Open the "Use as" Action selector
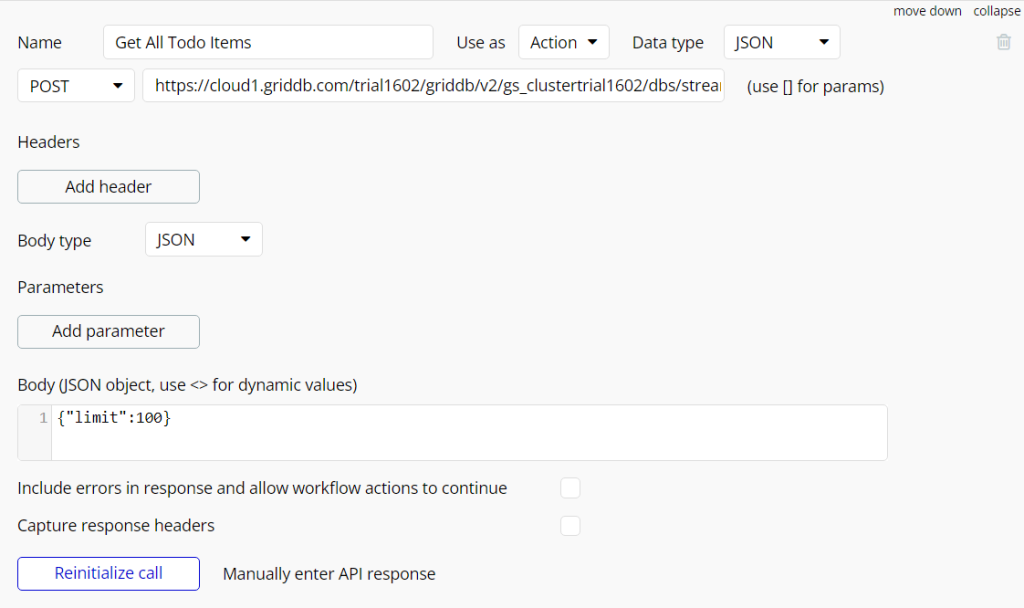 (x=562, y=42)
